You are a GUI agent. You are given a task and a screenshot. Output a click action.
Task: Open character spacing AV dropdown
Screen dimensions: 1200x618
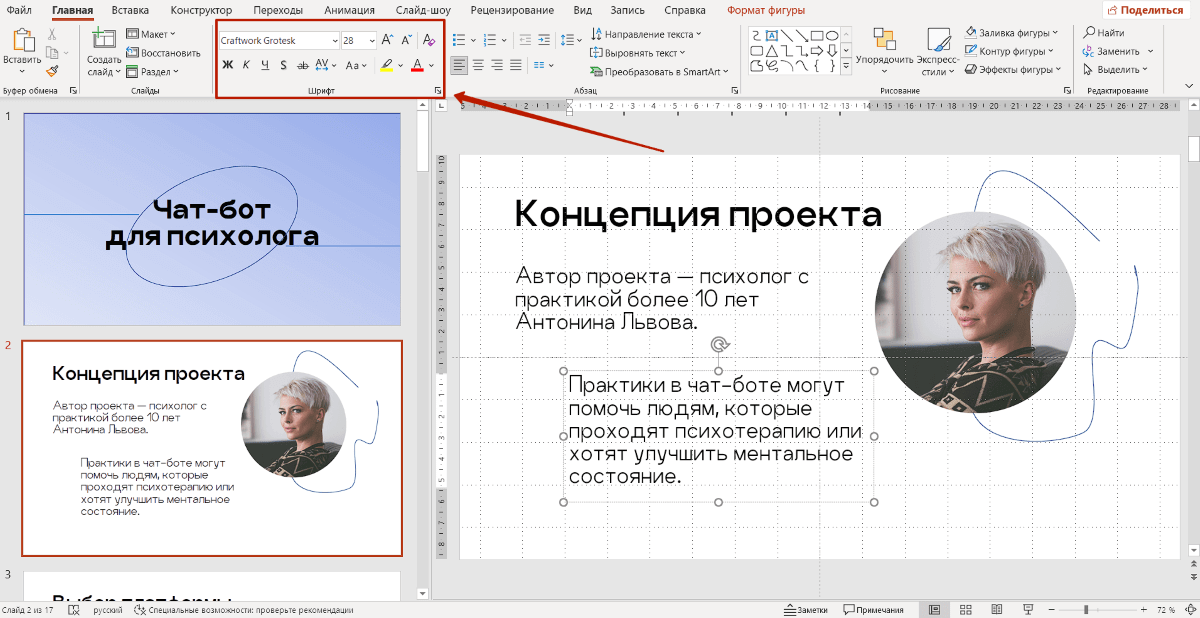327,65
